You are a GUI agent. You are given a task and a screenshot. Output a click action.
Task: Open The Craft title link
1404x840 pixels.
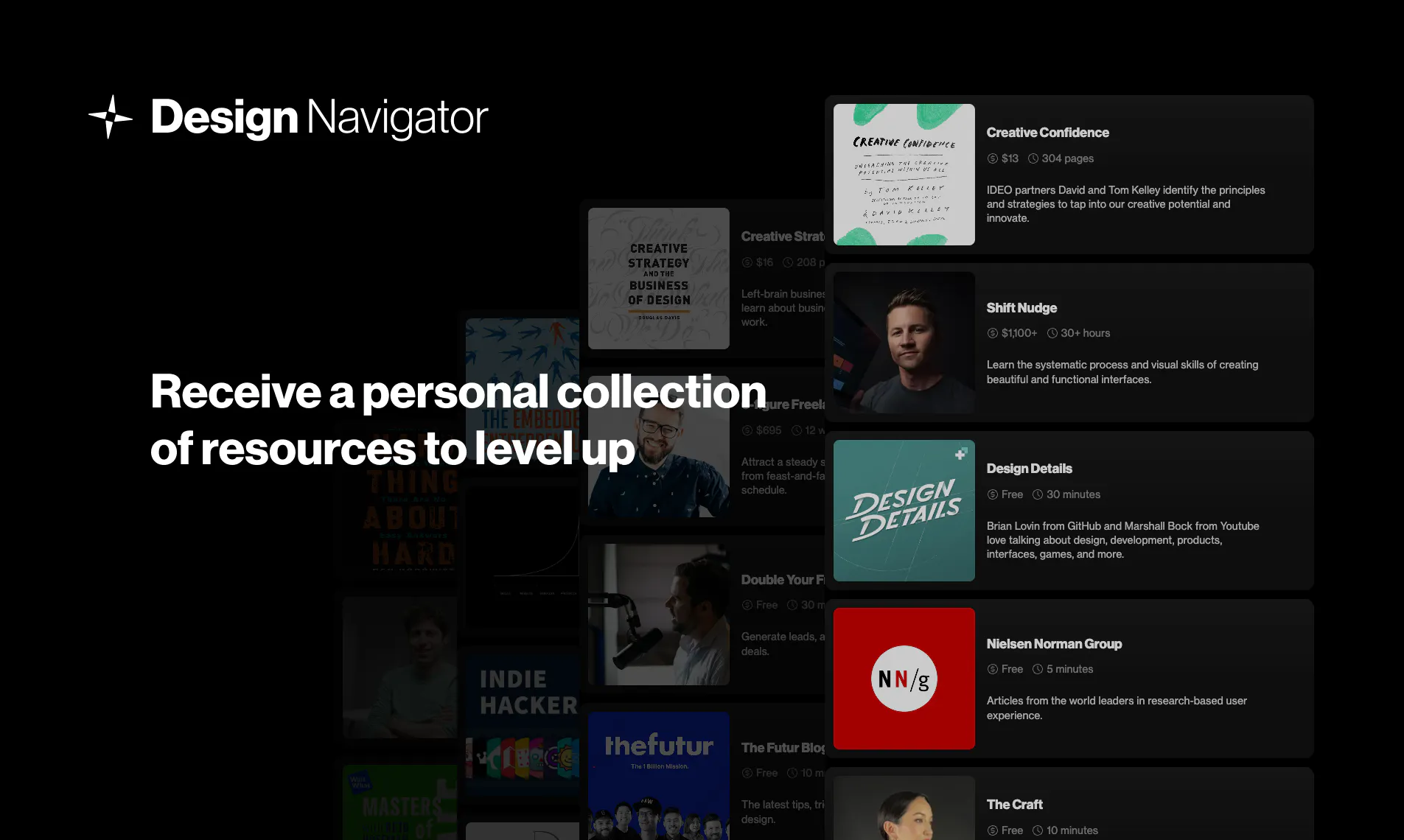(x=1014, y=805)
